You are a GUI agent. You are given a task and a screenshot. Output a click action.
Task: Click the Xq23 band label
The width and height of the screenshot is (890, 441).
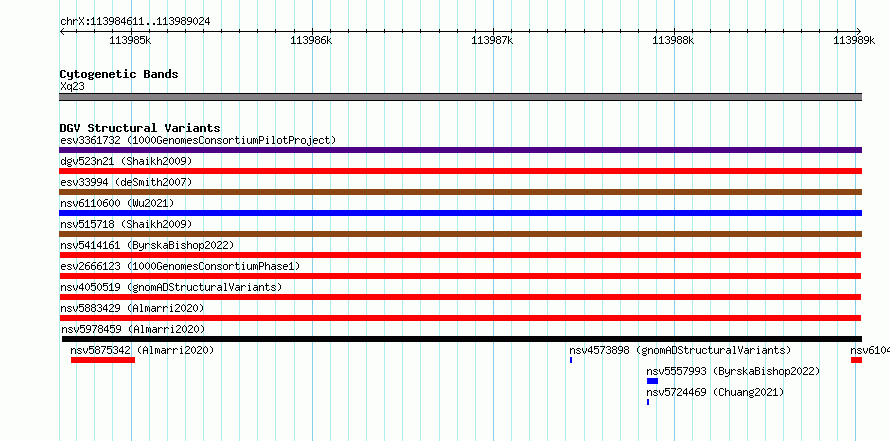73,87
